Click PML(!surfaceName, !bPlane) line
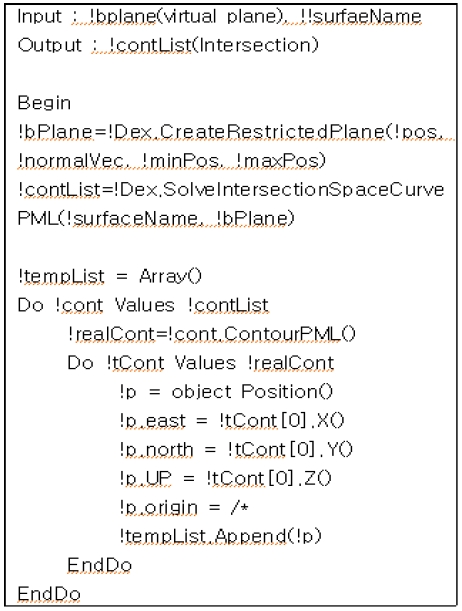The height and width of the screenshot is (611, 462). [x=156, y=219]
